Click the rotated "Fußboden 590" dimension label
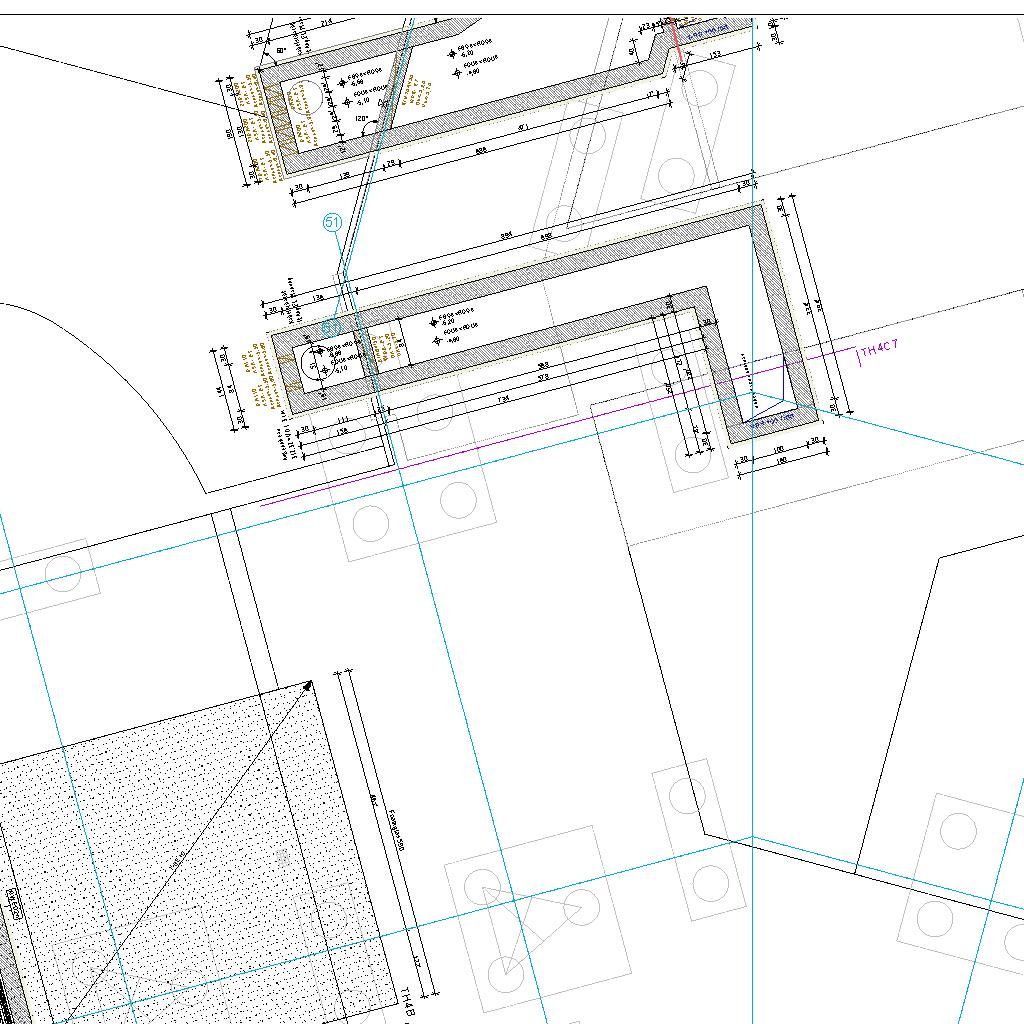The image size is (1024, 1024). (396, 830)
